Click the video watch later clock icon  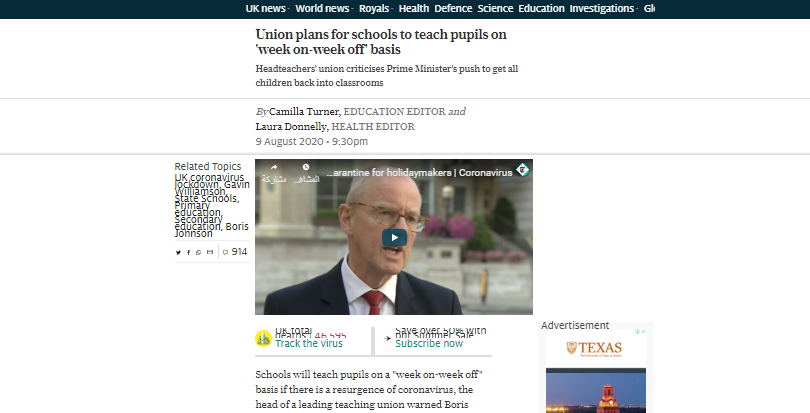tap(306, 167)
